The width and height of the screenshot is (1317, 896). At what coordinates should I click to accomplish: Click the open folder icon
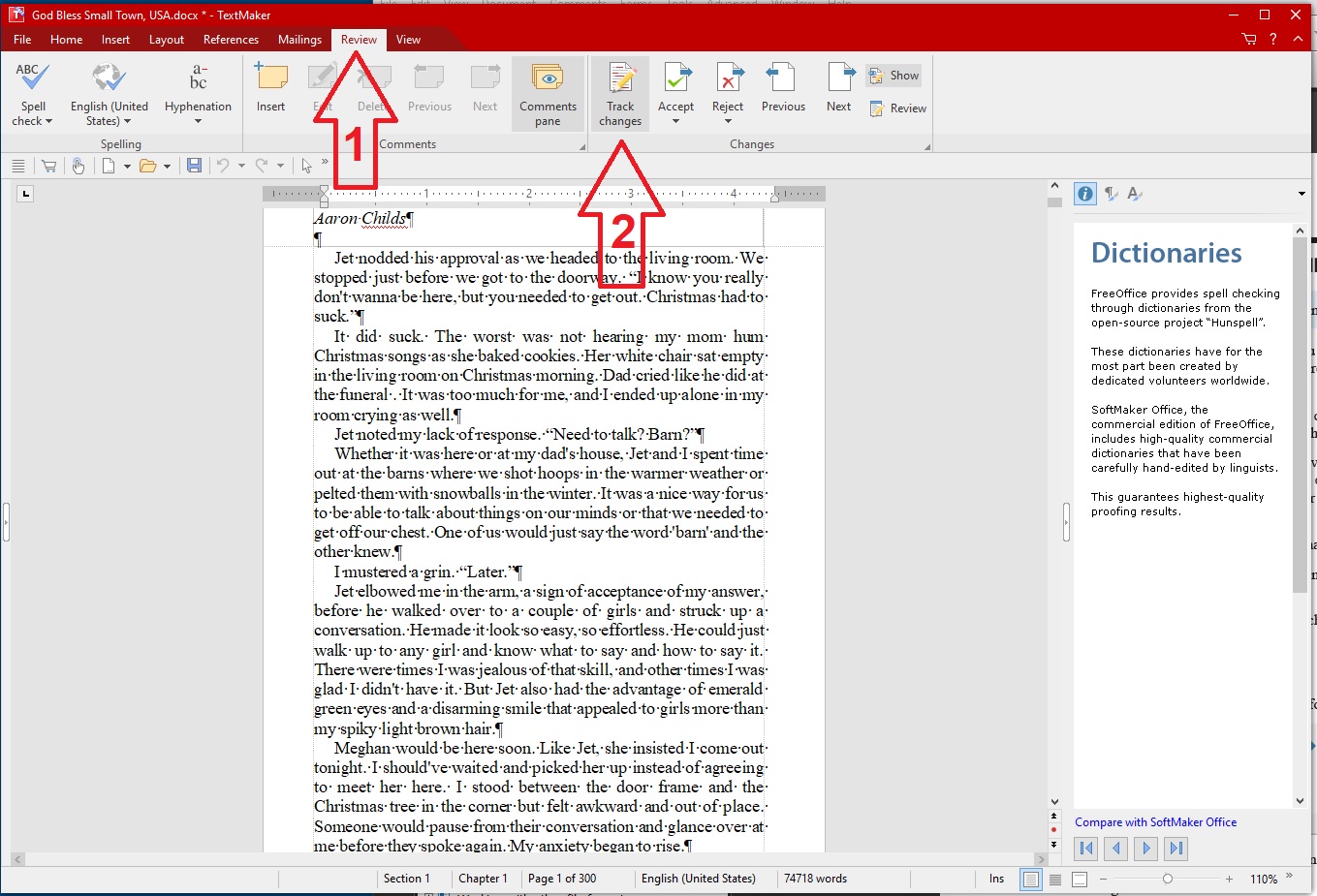(147, 166)
